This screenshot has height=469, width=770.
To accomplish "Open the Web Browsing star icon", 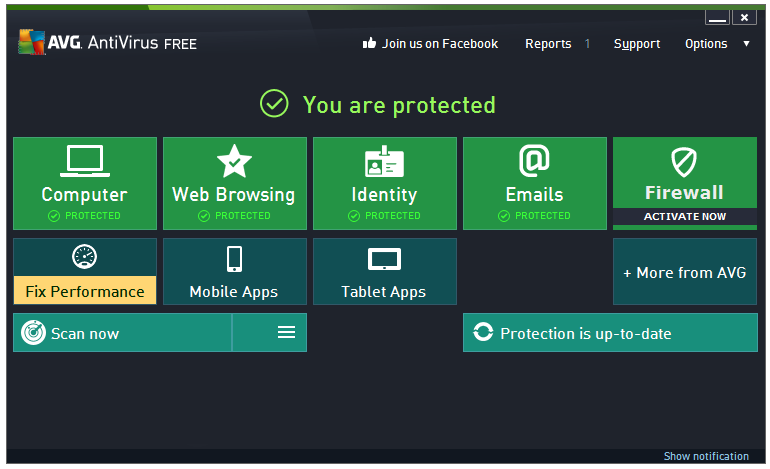I will point(234,161).
